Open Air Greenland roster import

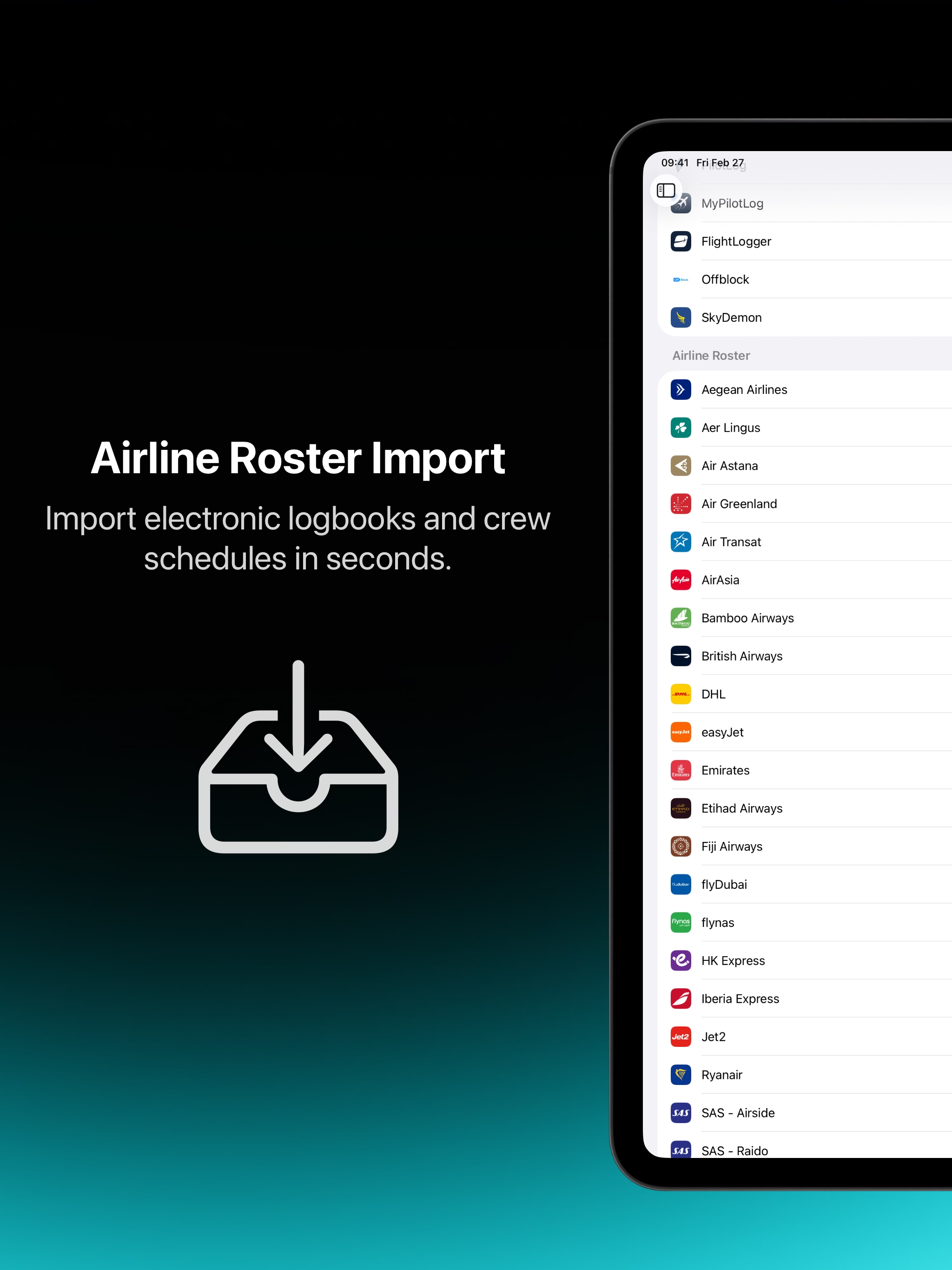point(805,504)
